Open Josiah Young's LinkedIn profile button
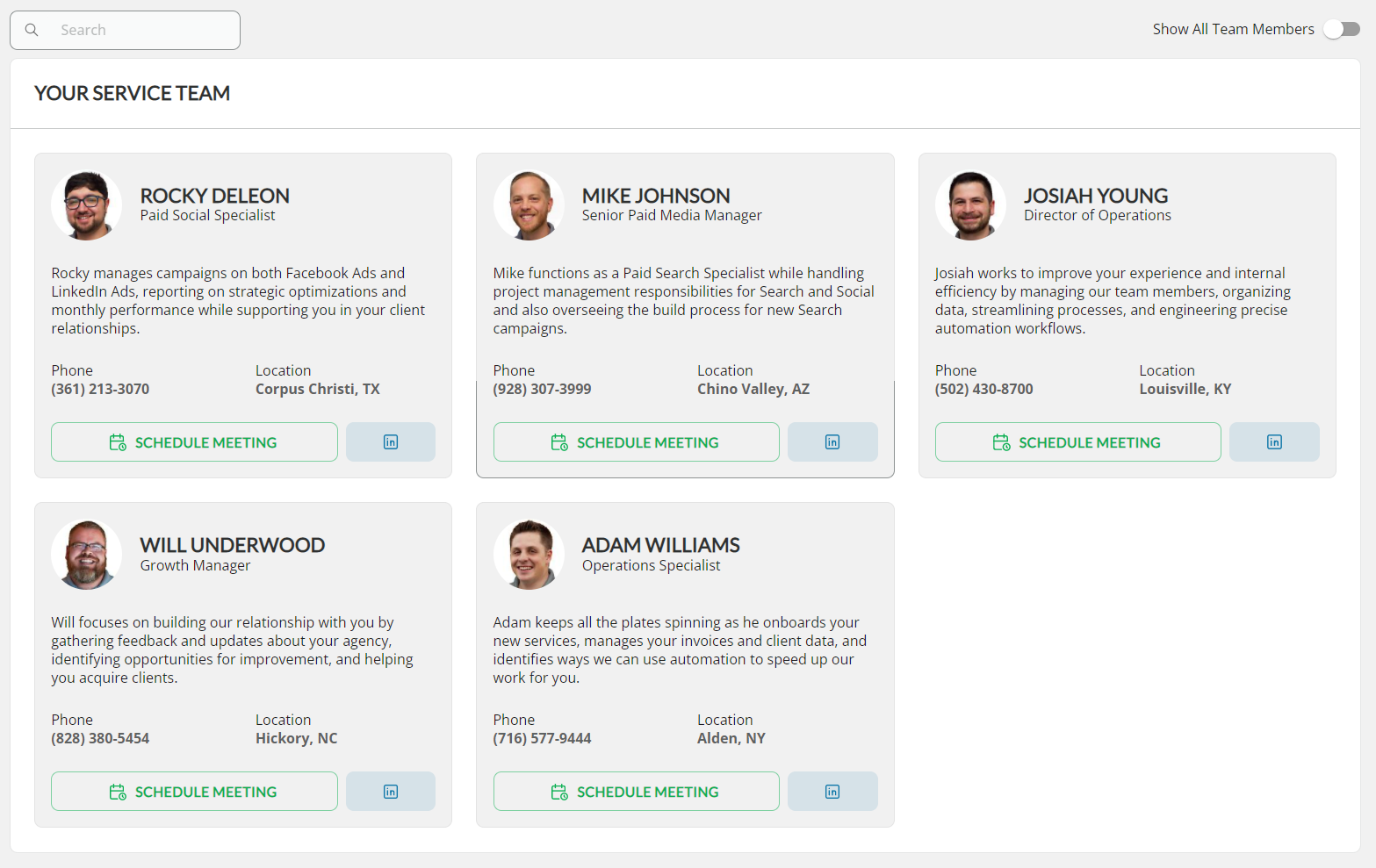Screen dimensions: 1376x868 1274,442
